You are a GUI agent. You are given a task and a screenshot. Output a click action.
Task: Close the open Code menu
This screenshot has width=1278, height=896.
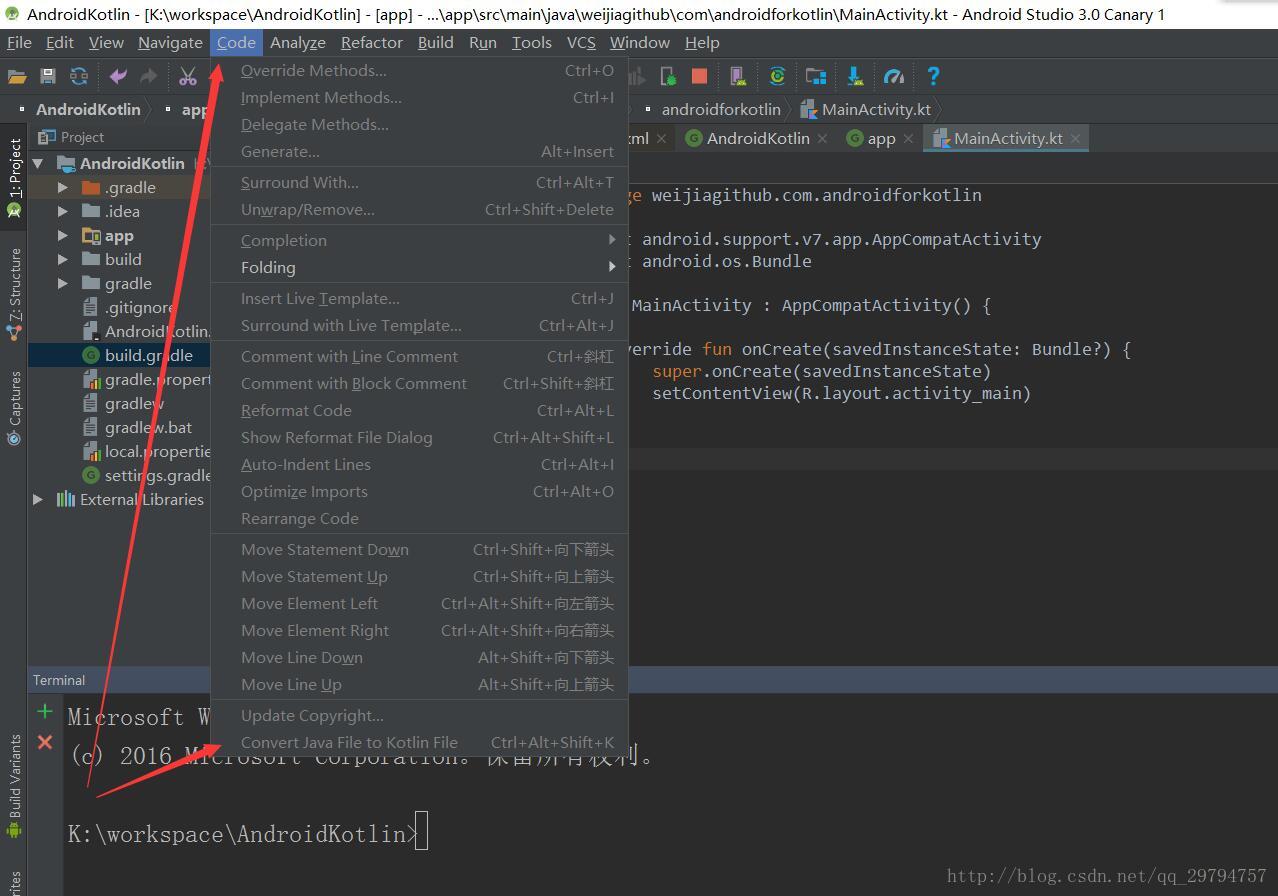click(236, 42)
